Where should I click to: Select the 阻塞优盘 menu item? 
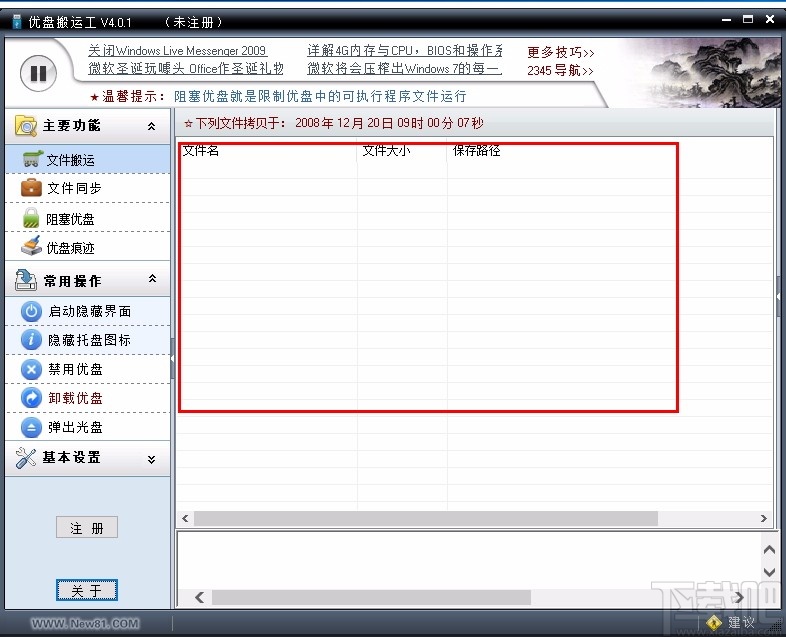tap(88, 218)
